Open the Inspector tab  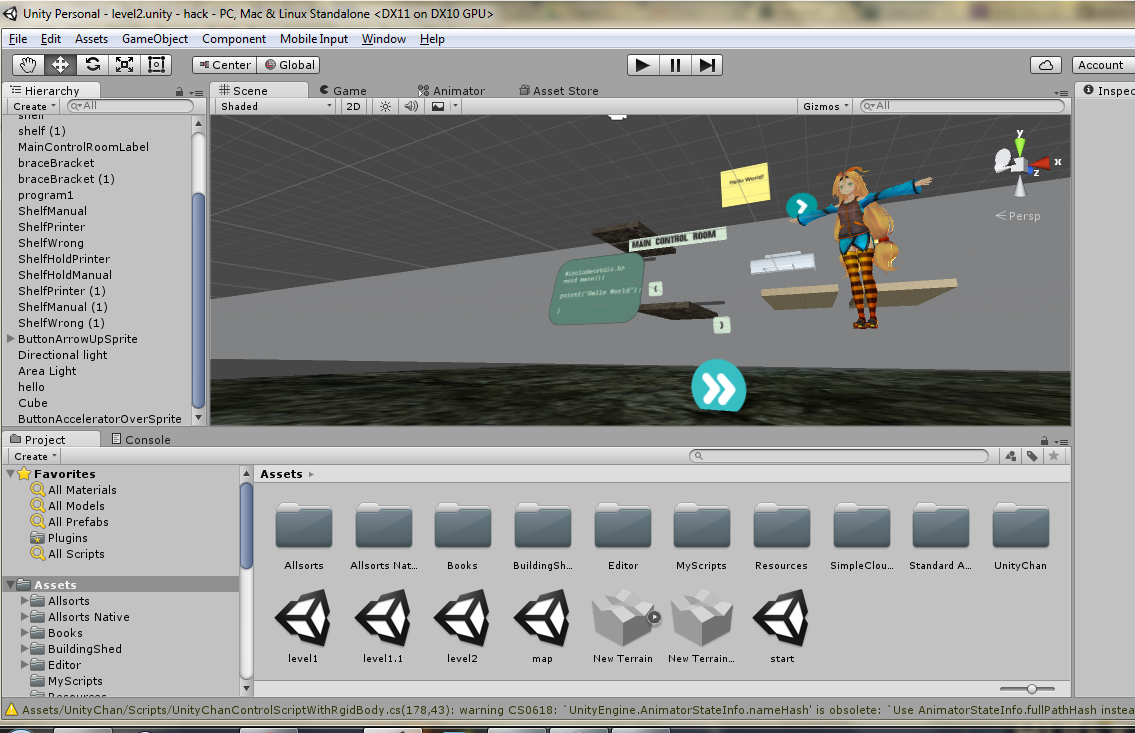click(1106, 90)
